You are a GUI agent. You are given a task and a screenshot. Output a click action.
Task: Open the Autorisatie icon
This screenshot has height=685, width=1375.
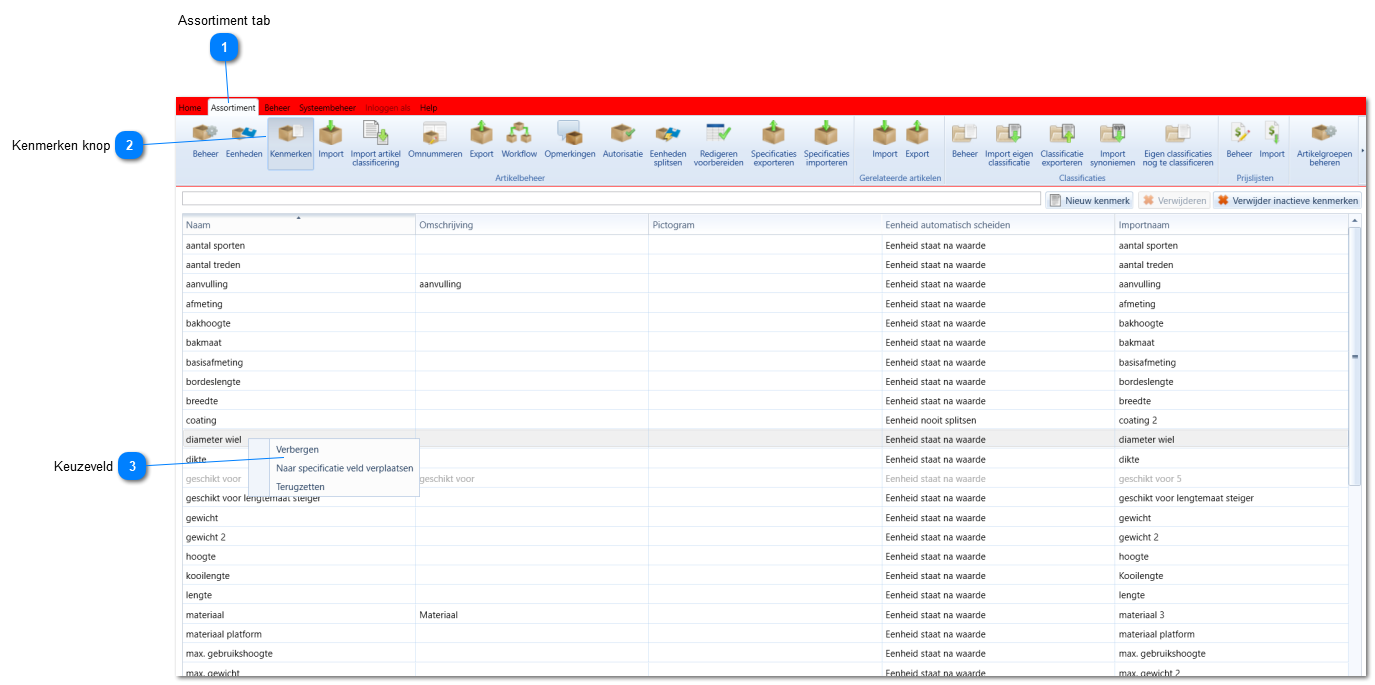tap(623, 141)
